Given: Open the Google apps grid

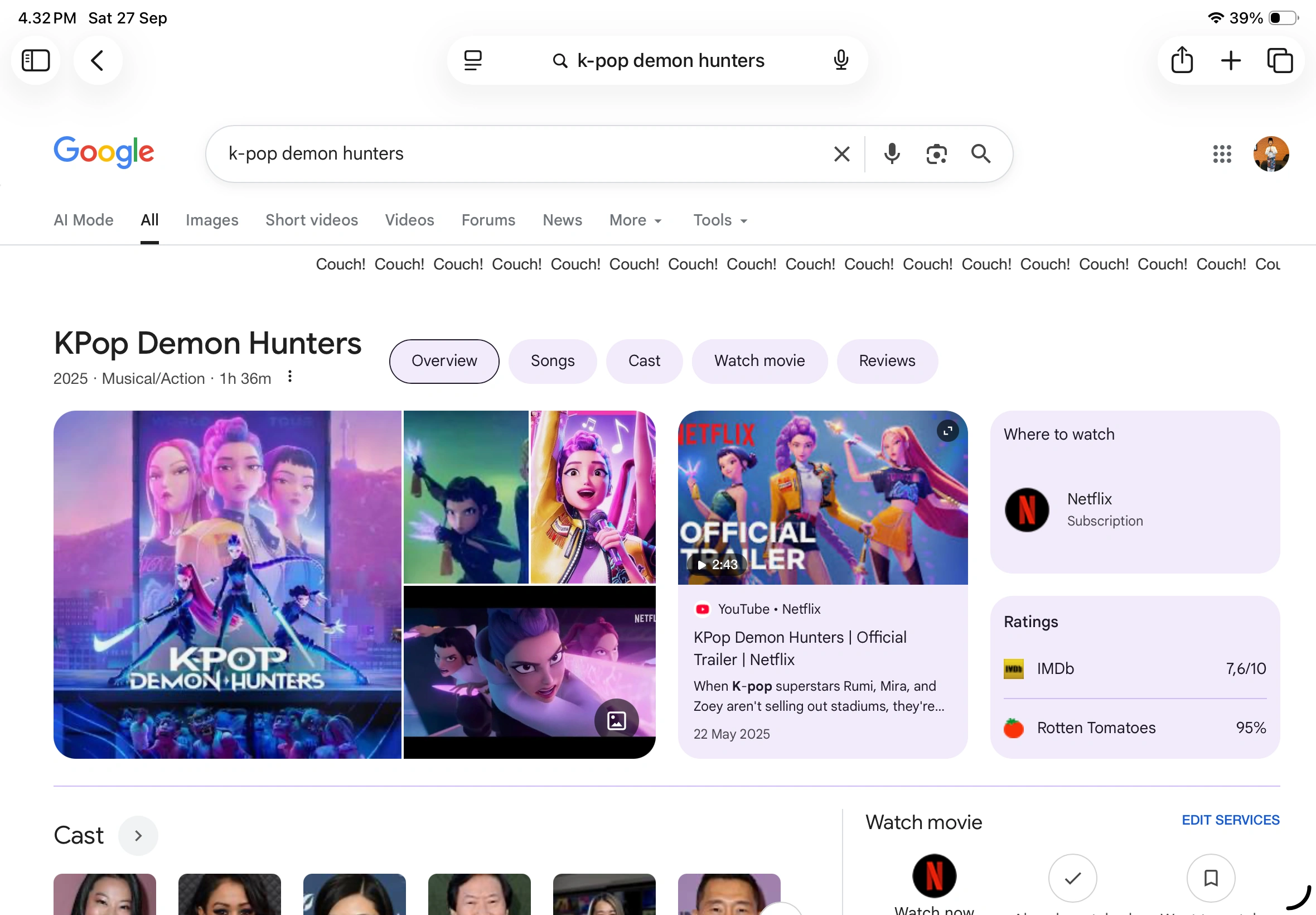Looking at the screenshot, I should point(1222,153).
